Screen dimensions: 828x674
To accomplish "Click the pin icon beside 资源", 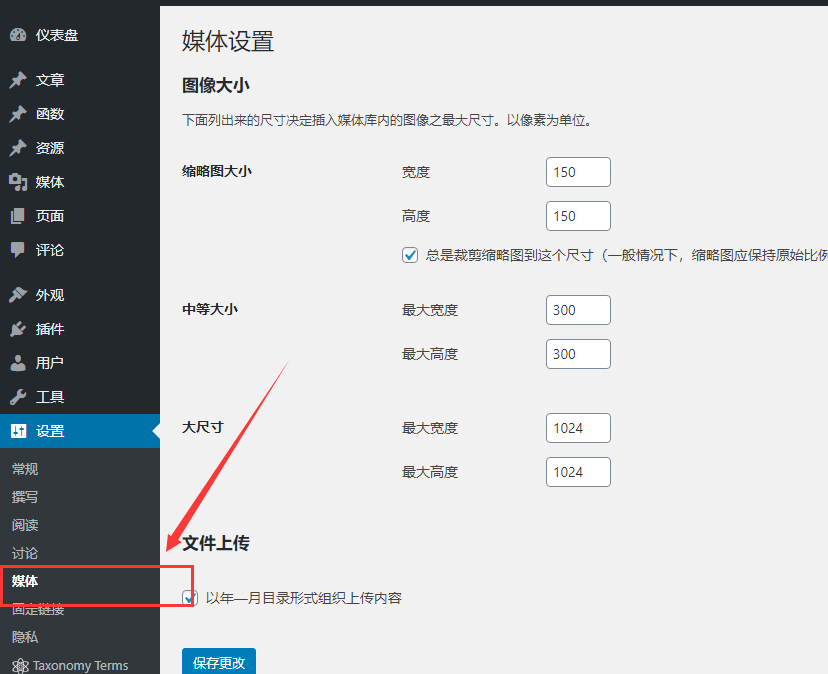I will [18, 148].
